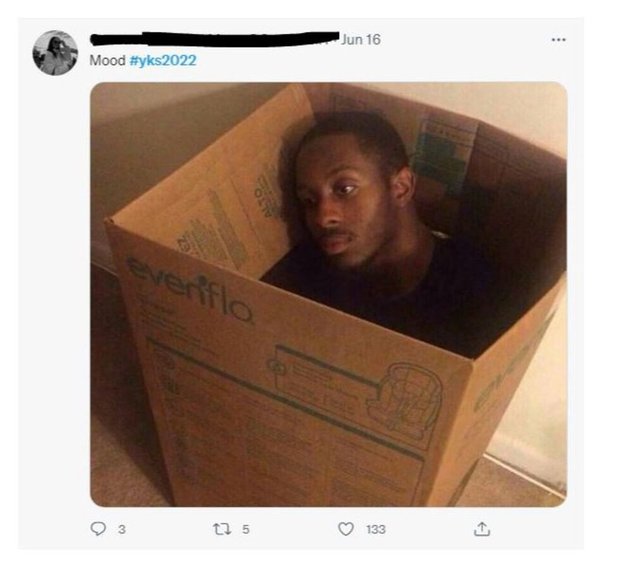Open the attached photo of man in box
Screen dimensions: 640x579
click(x=328, y=294)
